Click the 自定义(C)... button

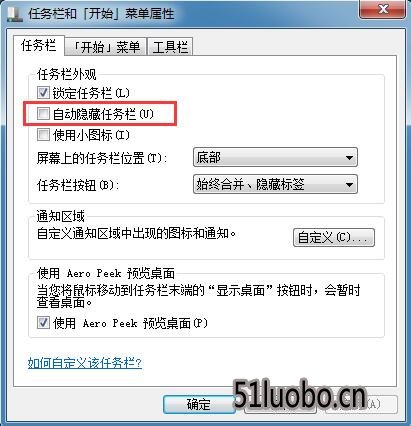click(334, 237)
